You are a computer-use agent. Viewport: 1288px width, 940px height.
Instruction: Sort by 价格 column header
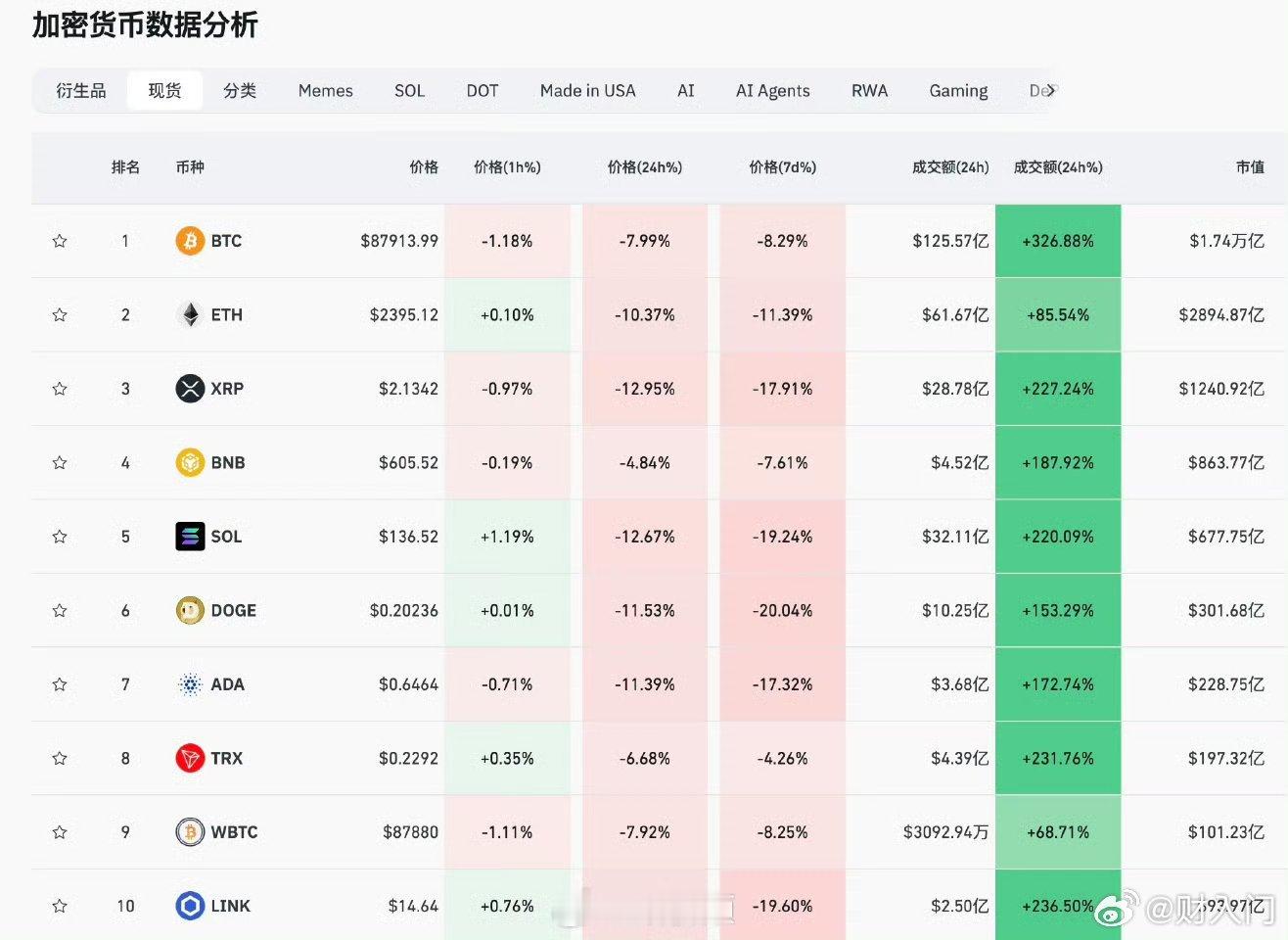pos(424,167)
